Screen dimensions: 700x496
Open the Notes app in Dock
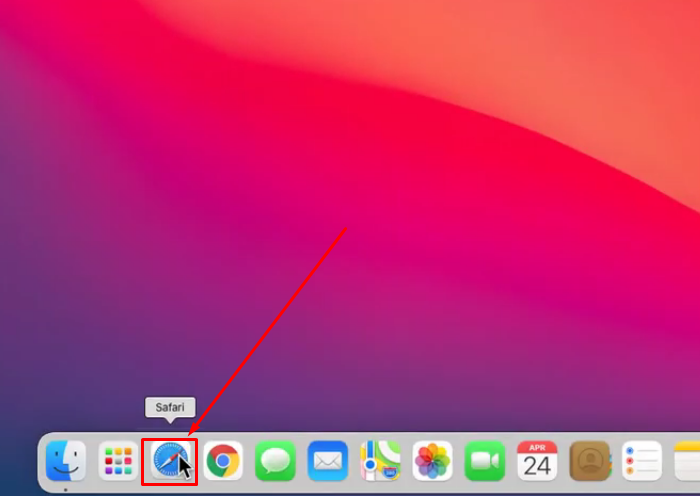pos(688,461)
